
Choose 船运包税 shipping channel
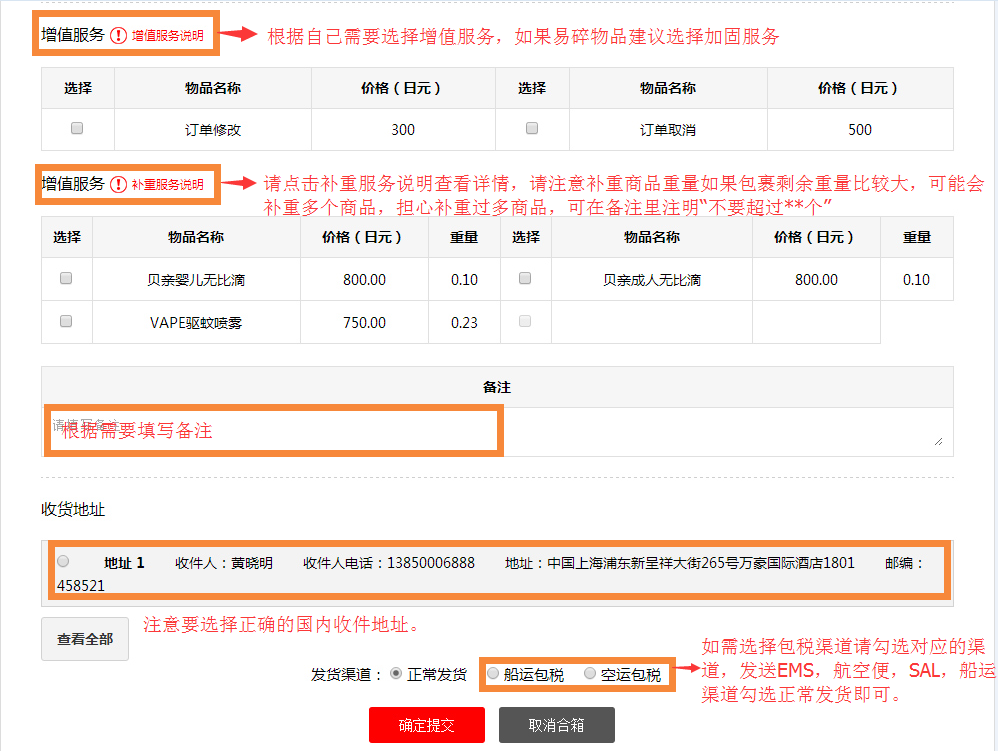(492, 674)
